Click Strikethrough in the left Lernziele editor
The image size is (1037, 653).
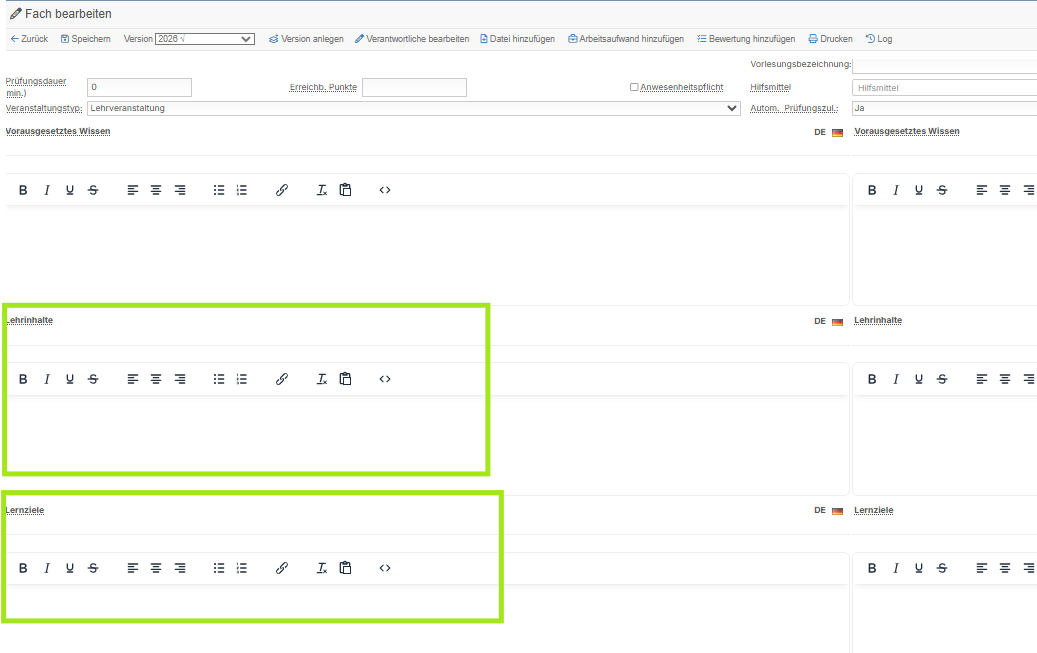click(93, 568)
